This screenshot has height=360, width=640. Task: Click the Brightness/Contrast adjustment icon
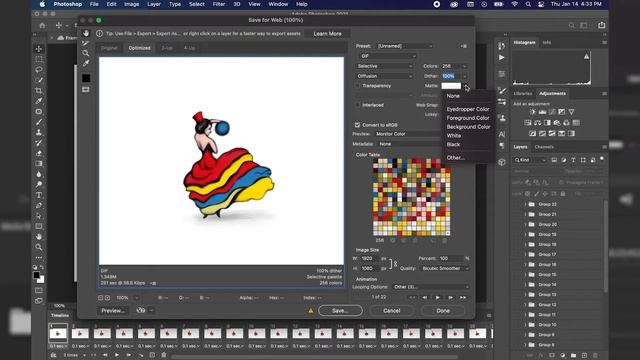click(533, 112)
